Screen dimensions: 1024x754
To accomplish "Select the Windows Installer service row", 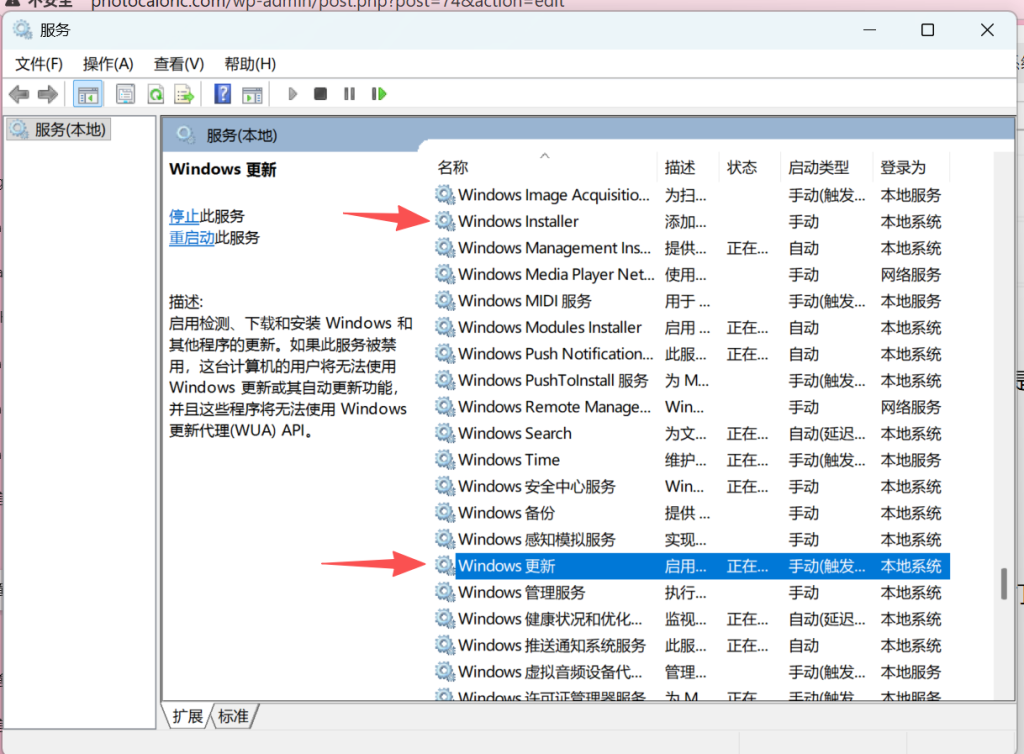I will pyautogui.click(x=518, y=222).
